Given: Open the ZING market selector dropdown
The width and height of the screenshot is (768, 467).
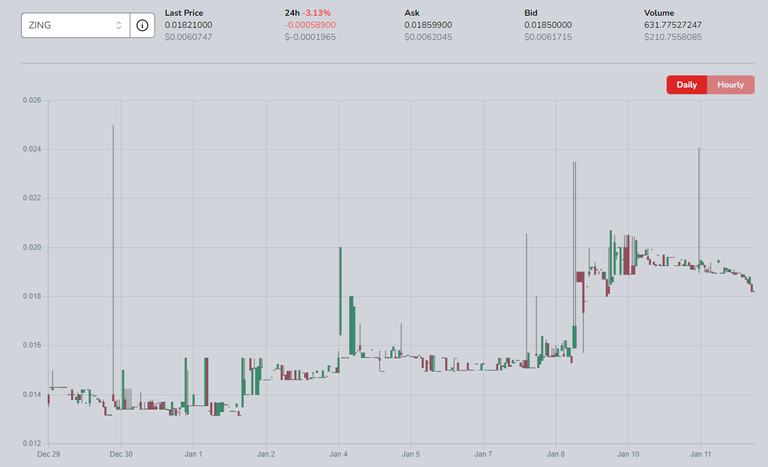Looking at the screenshot, I should 75,25.
